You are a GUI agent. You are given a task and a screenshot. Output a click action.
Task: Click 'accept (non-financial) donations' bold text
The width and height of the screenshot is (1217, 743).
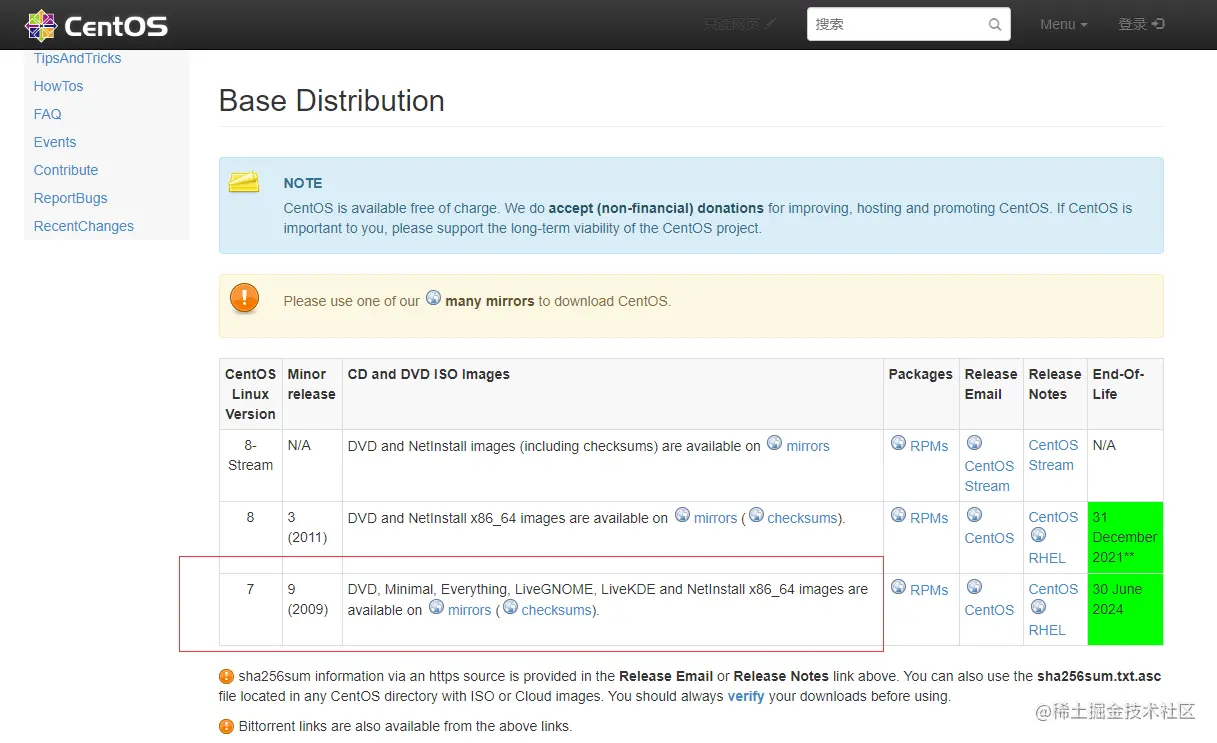tap(656, 208)
